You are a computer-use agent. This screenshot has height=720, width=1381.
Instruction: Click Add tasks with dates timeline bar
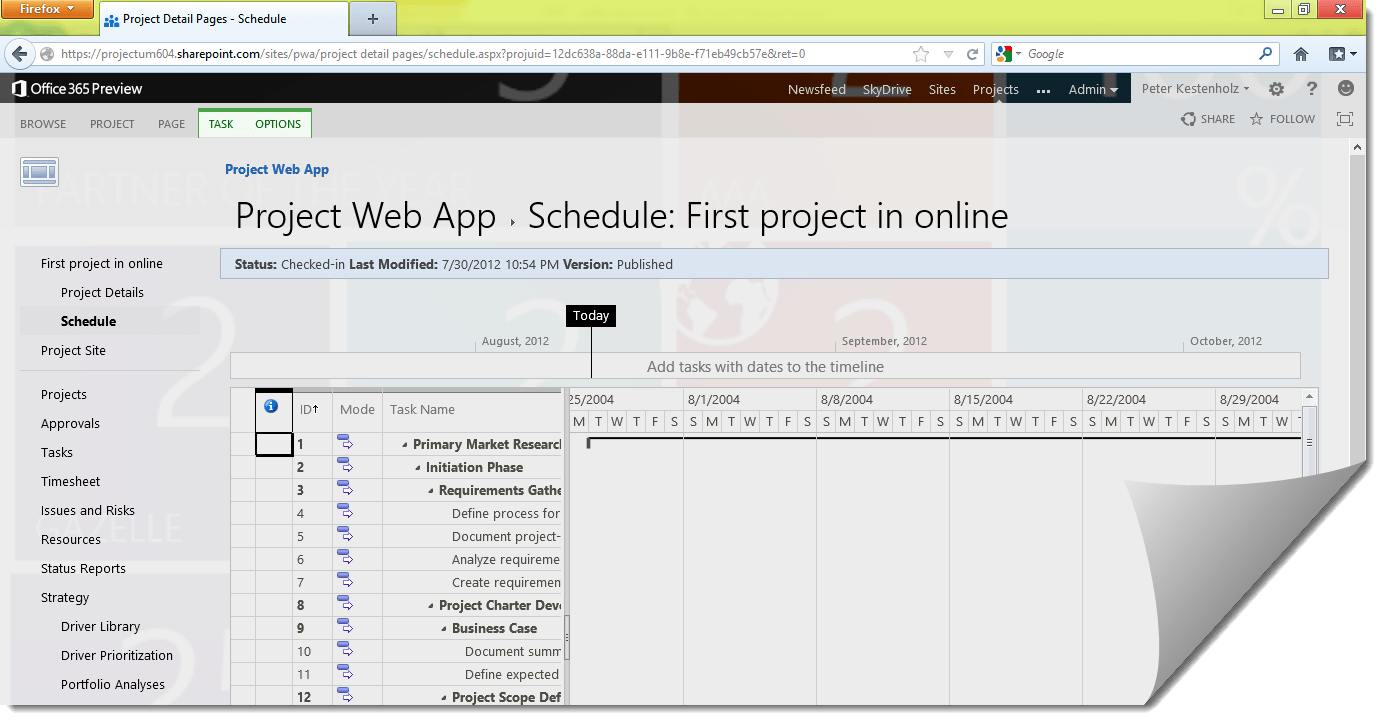[765, 367]
